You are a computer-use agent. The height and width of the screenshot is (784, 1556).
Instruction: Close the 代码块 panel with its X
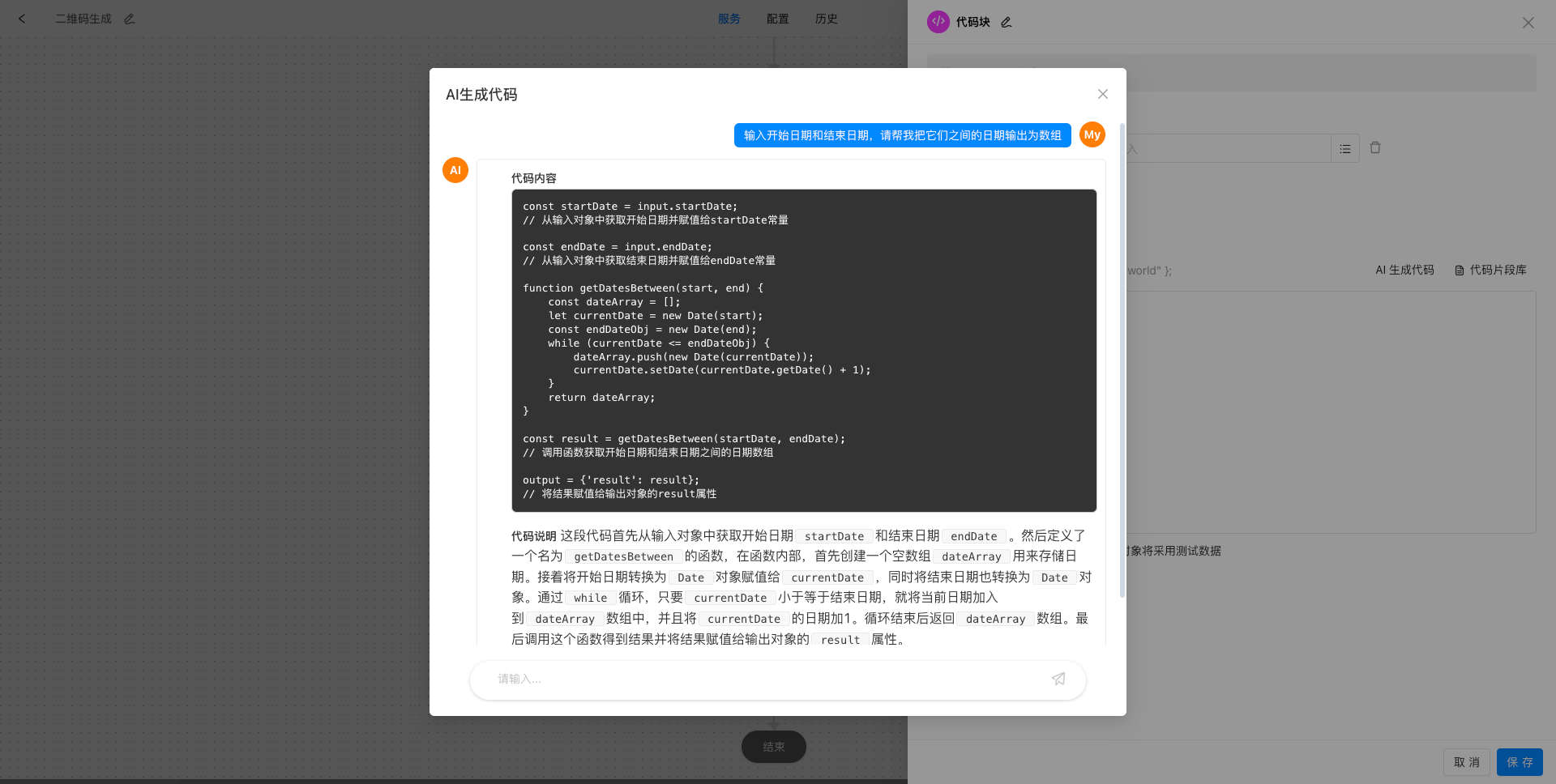pyautogui.click(x=1528, y=23)
